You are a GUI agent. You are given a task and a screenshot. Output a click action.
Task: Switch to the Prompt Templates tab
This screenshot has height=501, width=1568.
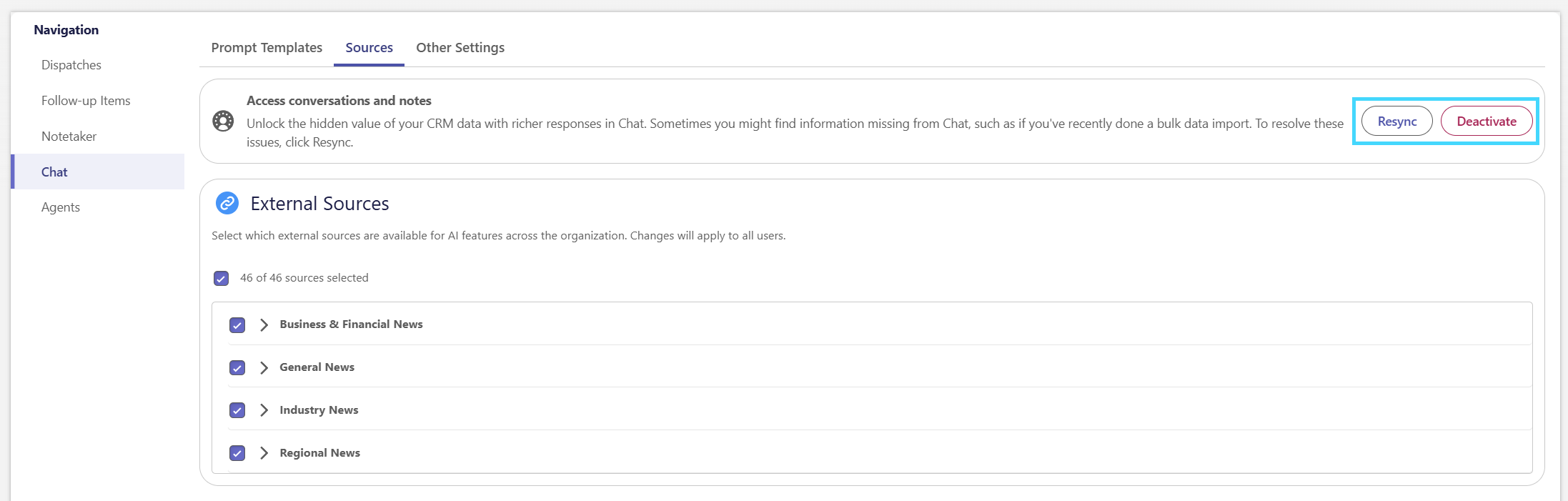click(x=267, y=48)
